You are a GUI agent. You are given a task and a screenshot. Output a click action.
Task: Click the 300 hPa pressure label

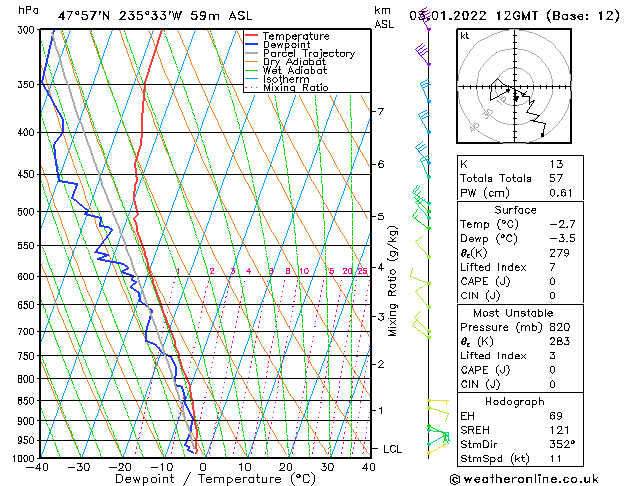coord(28,30)
